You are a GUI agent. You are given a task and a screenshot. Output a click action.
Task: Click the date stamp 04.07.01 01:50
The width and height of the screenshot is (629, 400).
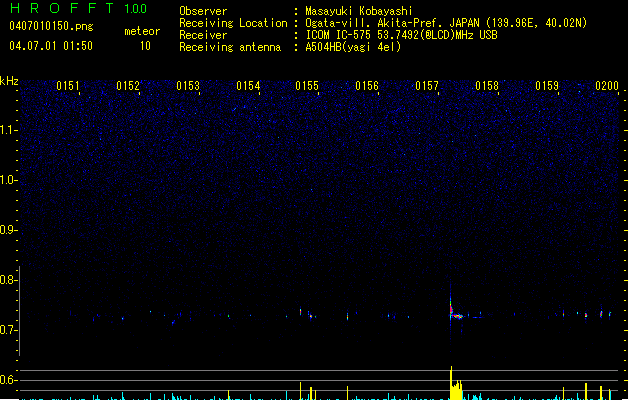(51, 46)
